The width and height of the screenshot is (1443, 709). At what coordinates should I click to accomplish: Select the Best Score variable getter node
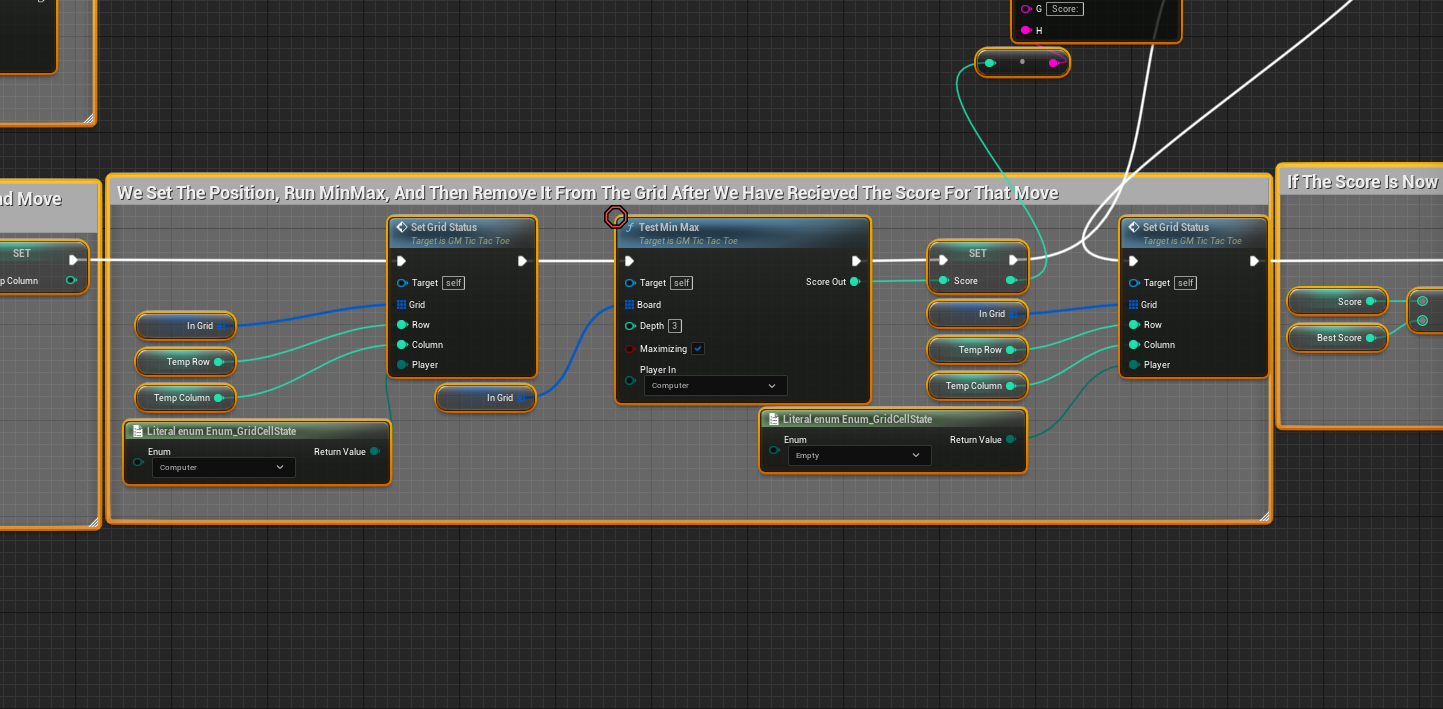pos(1337,337)
